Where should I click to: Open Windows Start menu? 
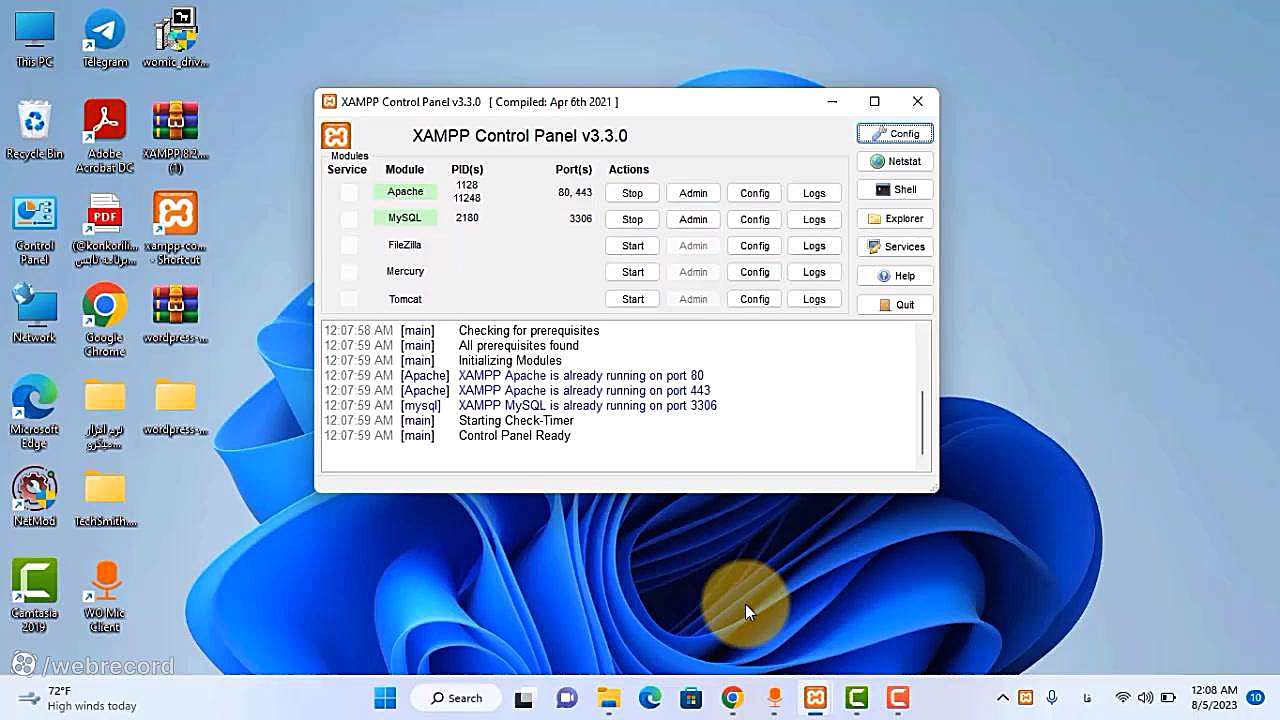coord(385,698)
